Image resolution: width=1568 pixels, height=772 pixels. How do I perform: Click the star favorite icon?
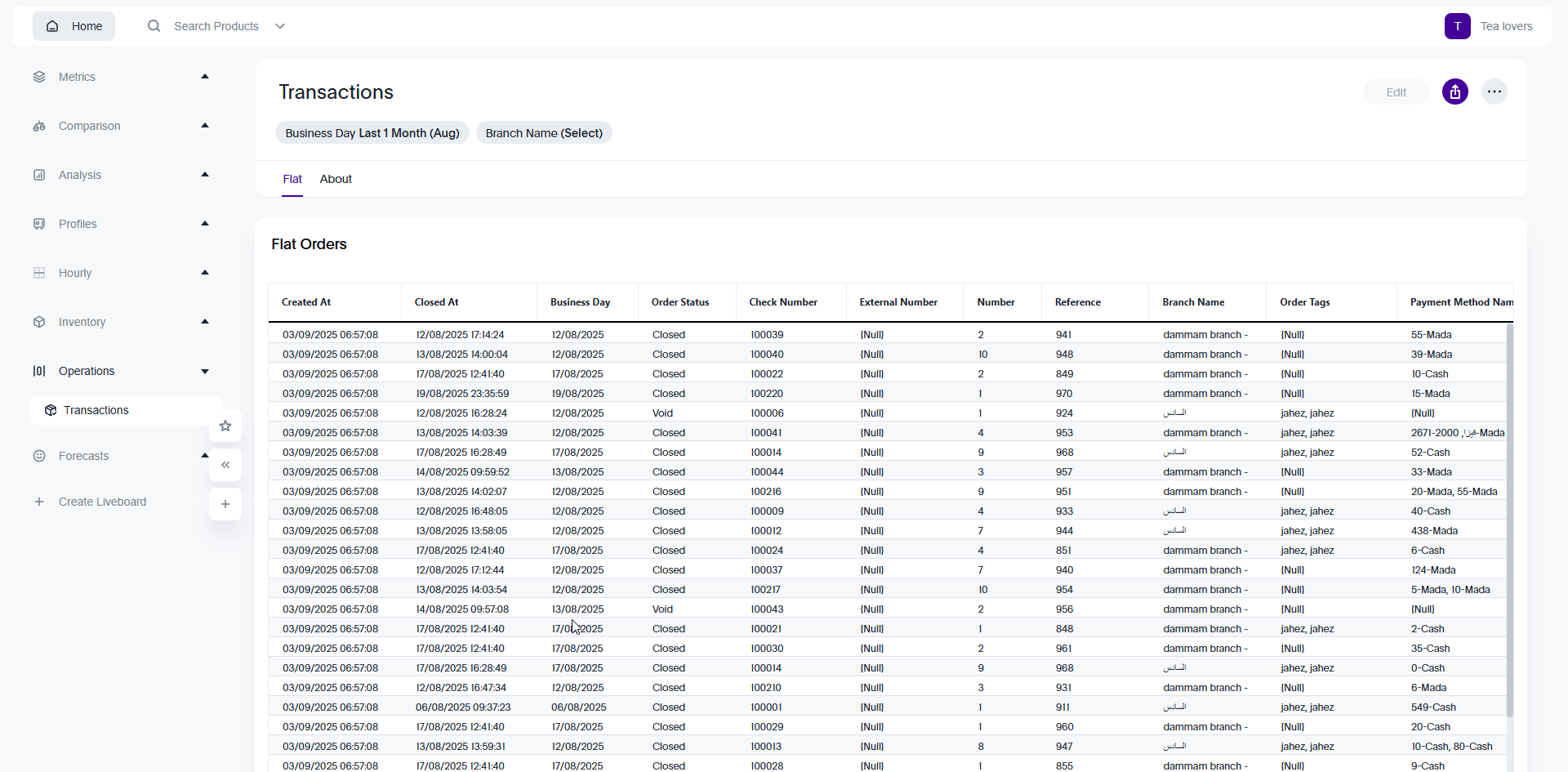(x=225, y=426)
